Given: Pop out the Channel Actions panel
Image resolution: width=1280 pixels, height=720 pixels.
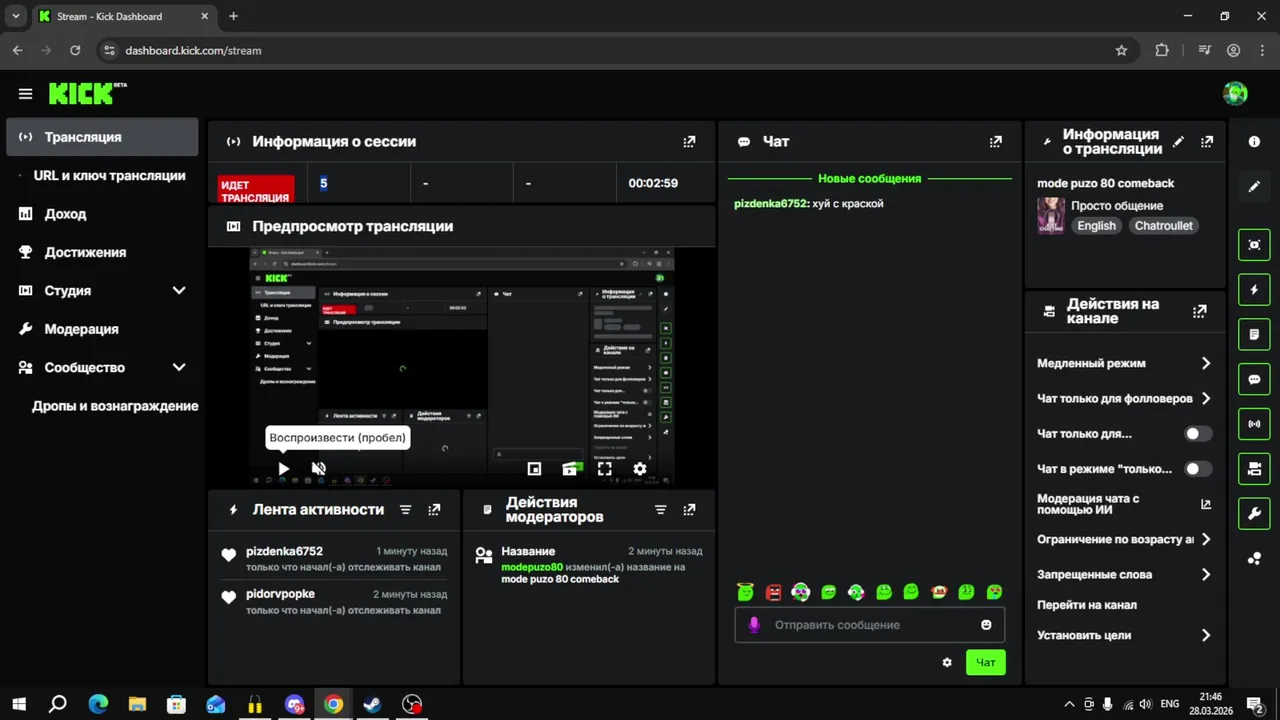Looking at the screenshot, I should (x=1200, y=311).
